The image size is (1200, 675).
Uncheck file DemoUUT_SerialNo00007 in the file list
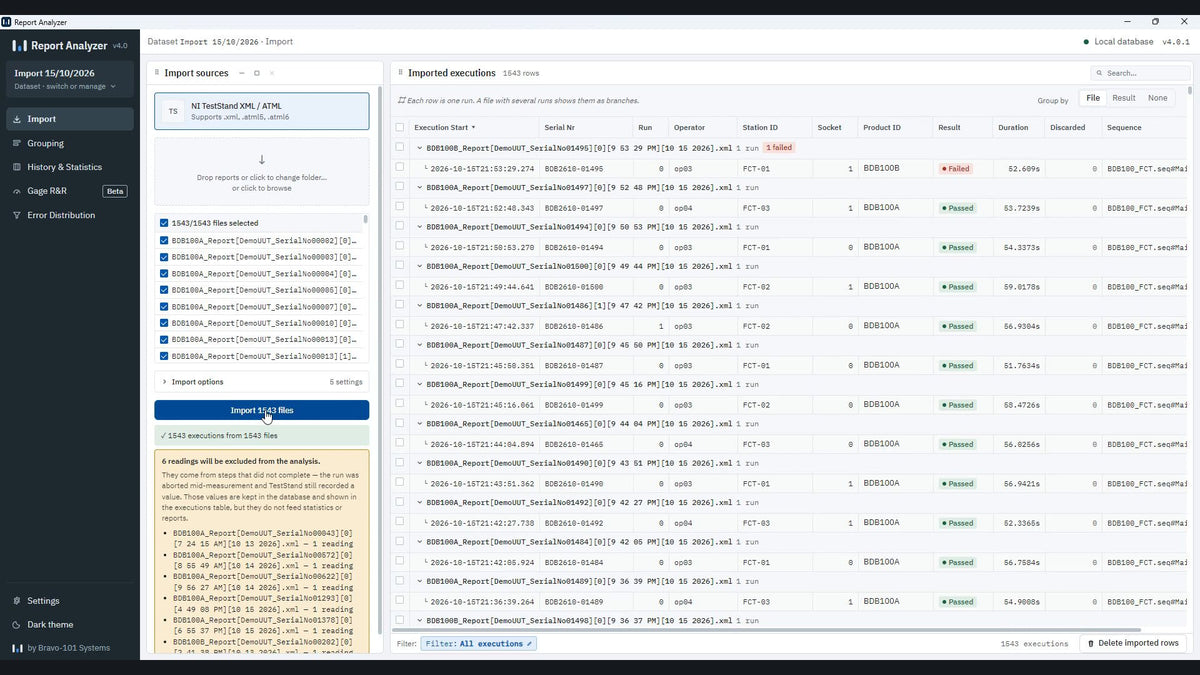point(164,306)
